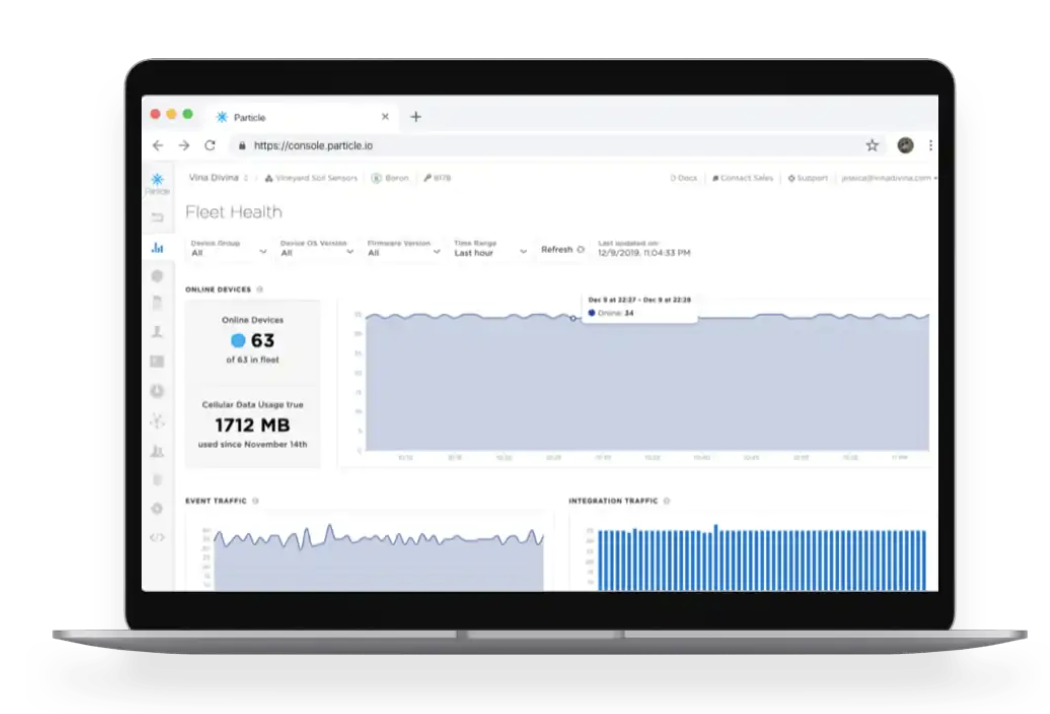Click the console.particle.io address bar
The width and height of the screenshot is (1050, 714).
tap(548, 145)
